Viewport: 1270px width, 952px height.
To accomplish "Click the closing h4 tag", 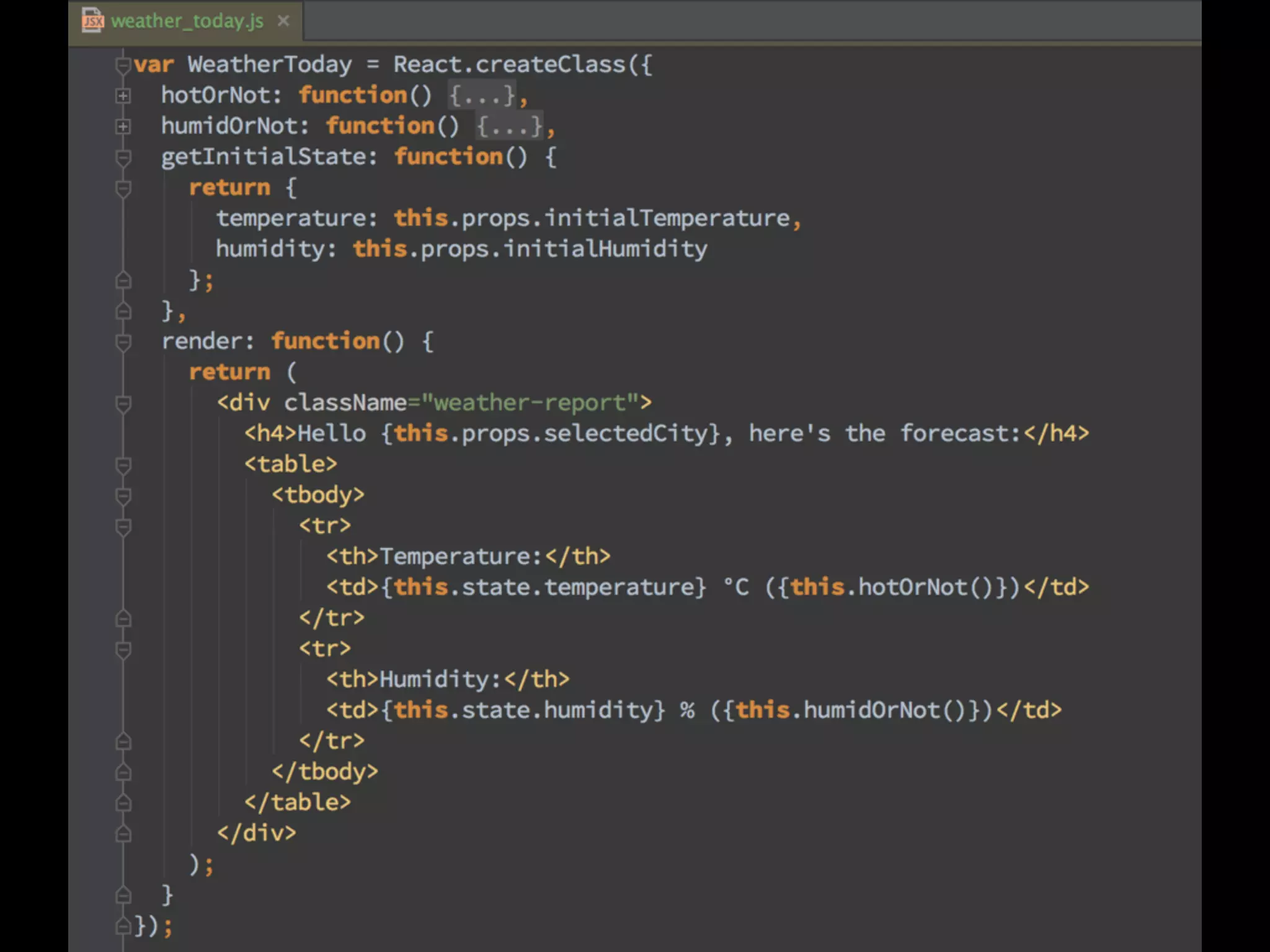I will (x=1057, y=434).
